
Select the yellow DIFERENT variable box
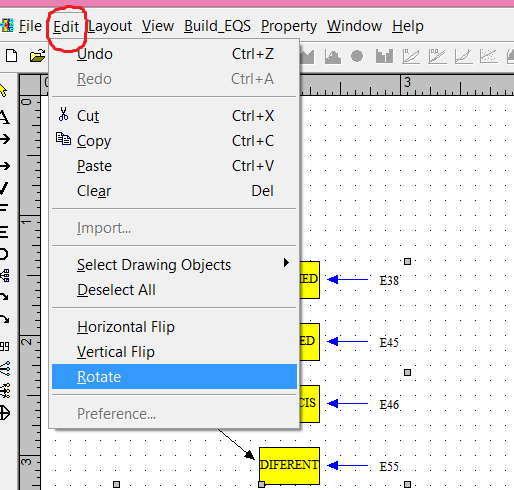coord(289,466)
